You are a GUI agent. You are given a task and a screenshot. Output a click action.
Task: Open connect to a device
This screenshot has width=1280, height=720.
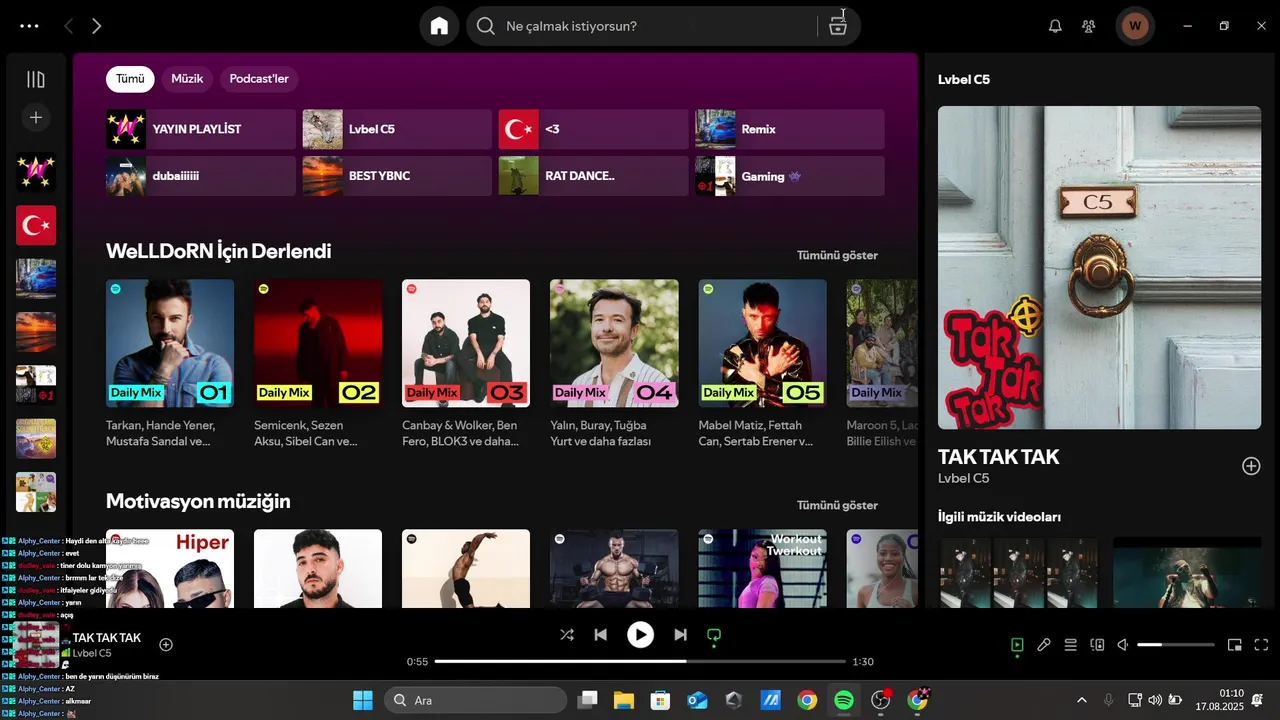point(1097,645)
